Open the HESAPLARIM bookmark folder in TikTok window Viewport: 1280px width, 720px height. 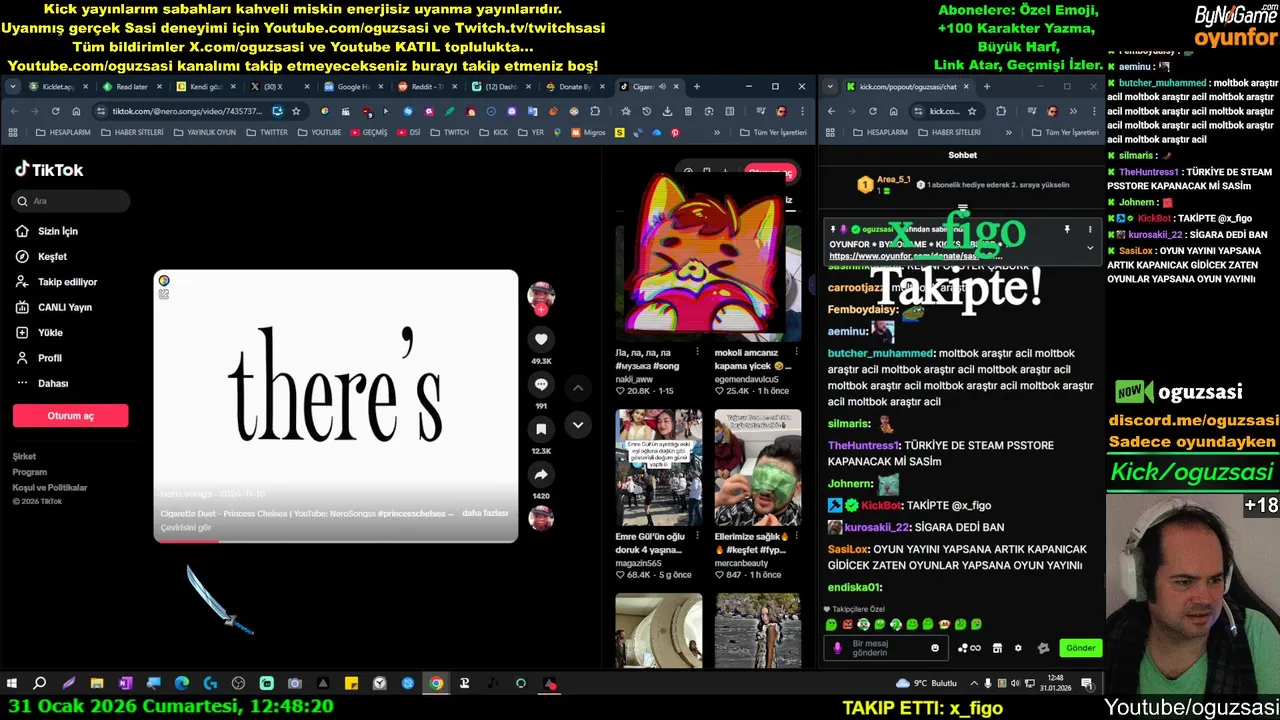[x=64, y=132]
